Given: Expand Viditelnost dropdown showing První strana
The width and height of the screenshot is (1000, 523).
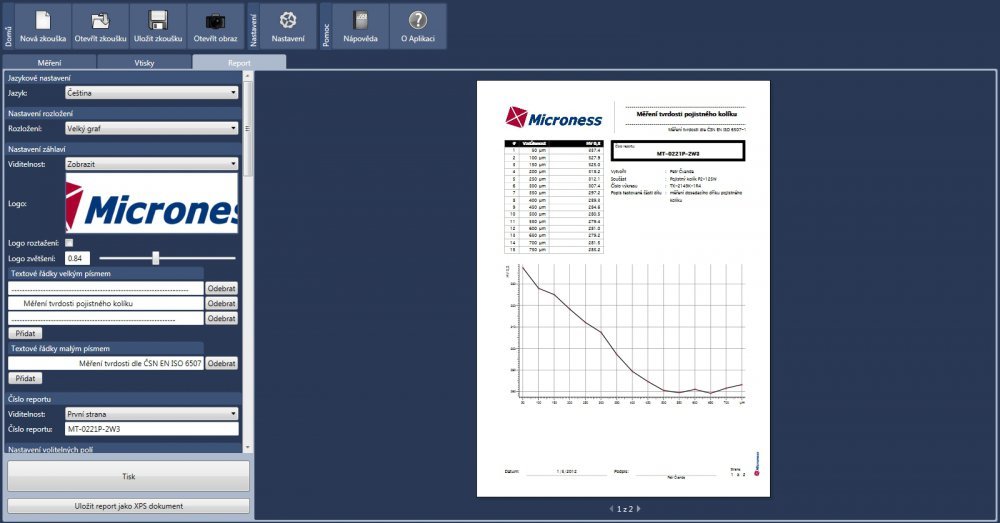Looking at the screenshot, I should coord(151,413).
